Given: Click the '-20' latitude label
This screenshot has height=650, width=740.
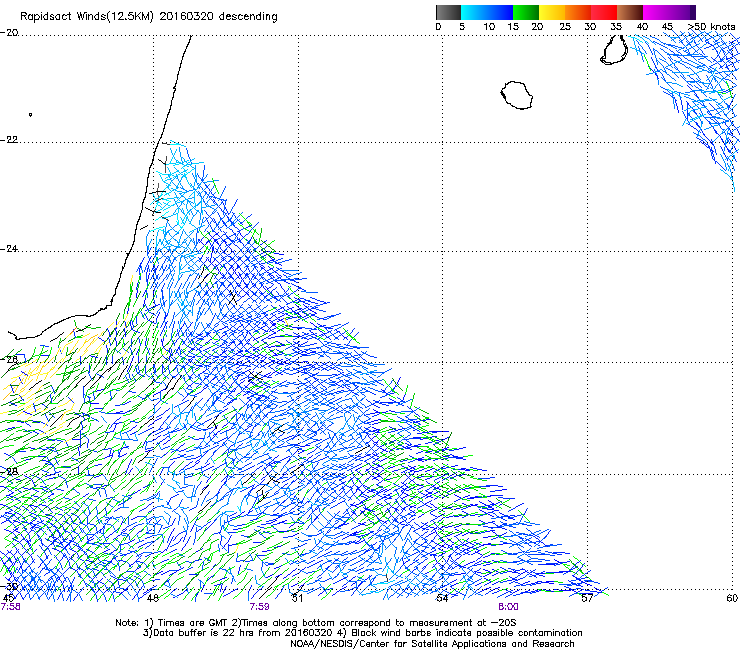Looking at the screenshot, I should coord(9,33).
